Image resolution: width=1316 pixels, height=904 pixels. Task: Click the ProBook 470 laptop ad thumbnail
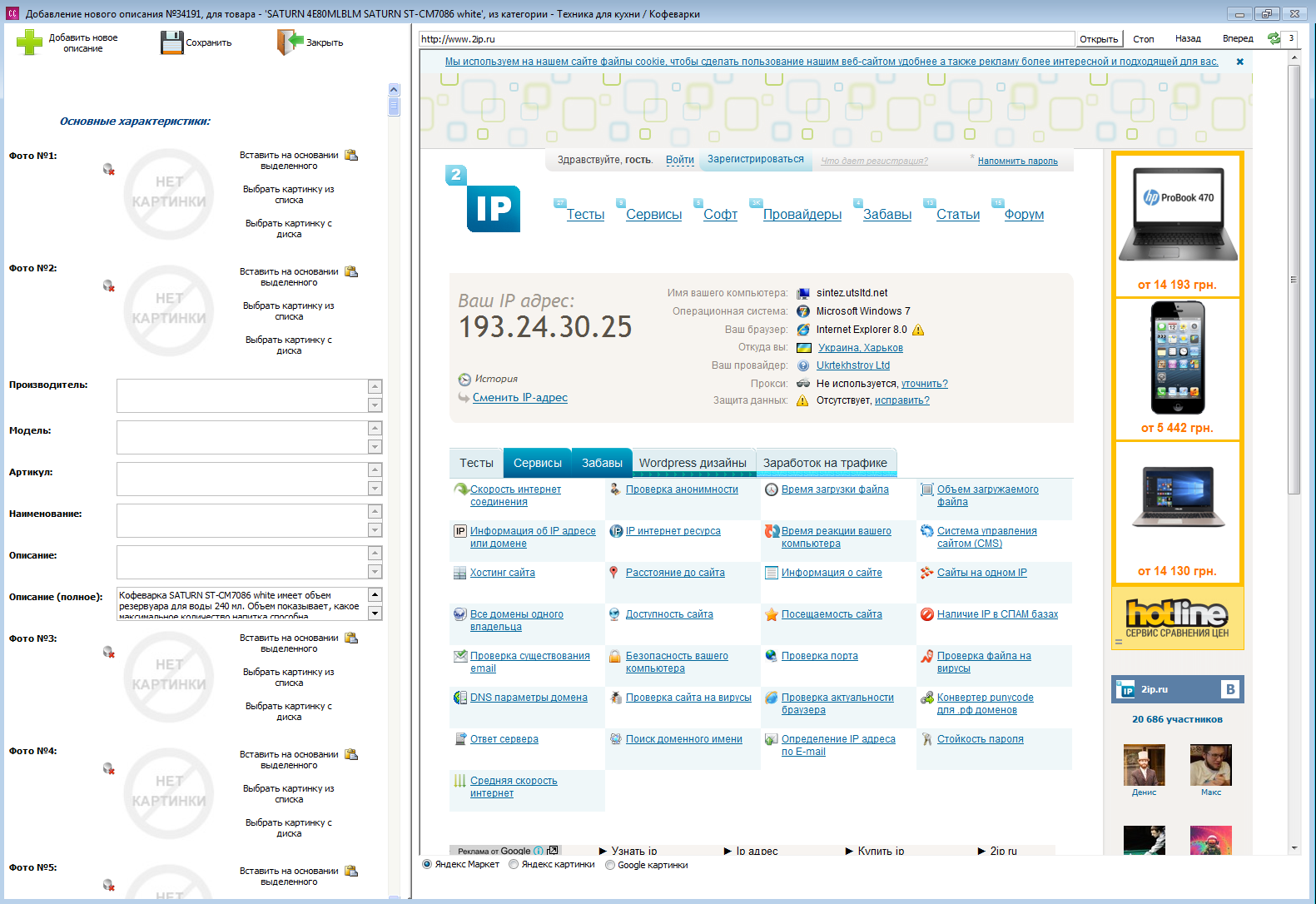[x=1177, y=216]
